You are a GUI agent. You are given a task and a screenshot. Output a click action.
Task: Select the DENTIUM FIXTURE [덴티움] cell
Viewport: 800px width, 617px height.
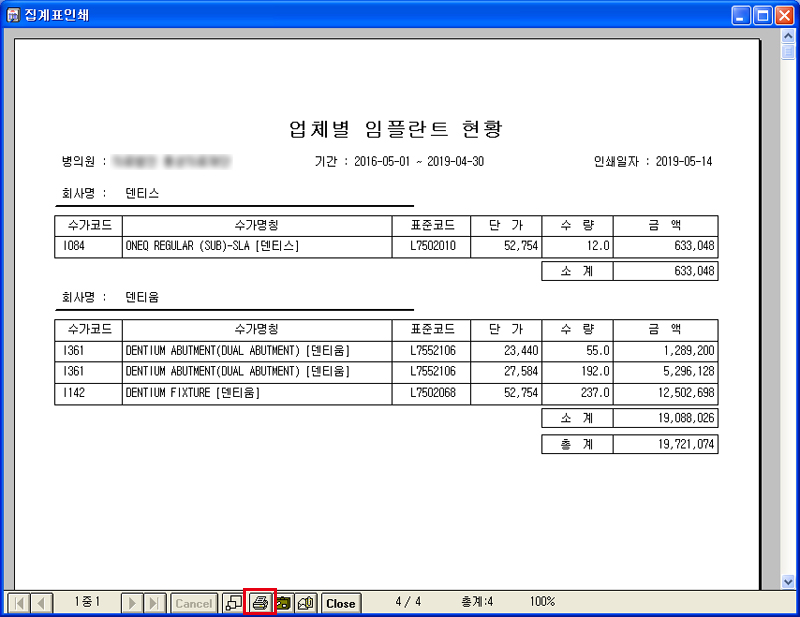point(192,393)
